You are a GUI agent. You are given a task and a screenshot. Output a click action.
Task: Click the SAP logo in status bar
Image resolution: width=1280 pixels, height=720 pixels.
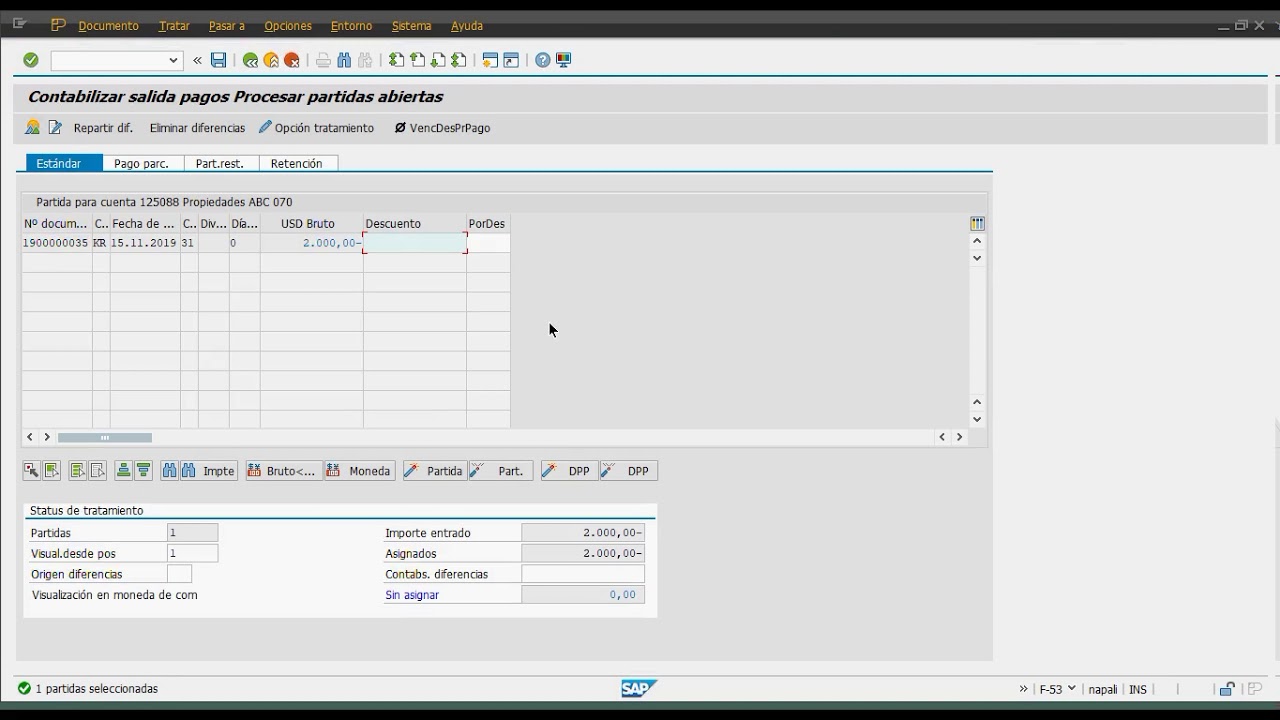(639, 688)
